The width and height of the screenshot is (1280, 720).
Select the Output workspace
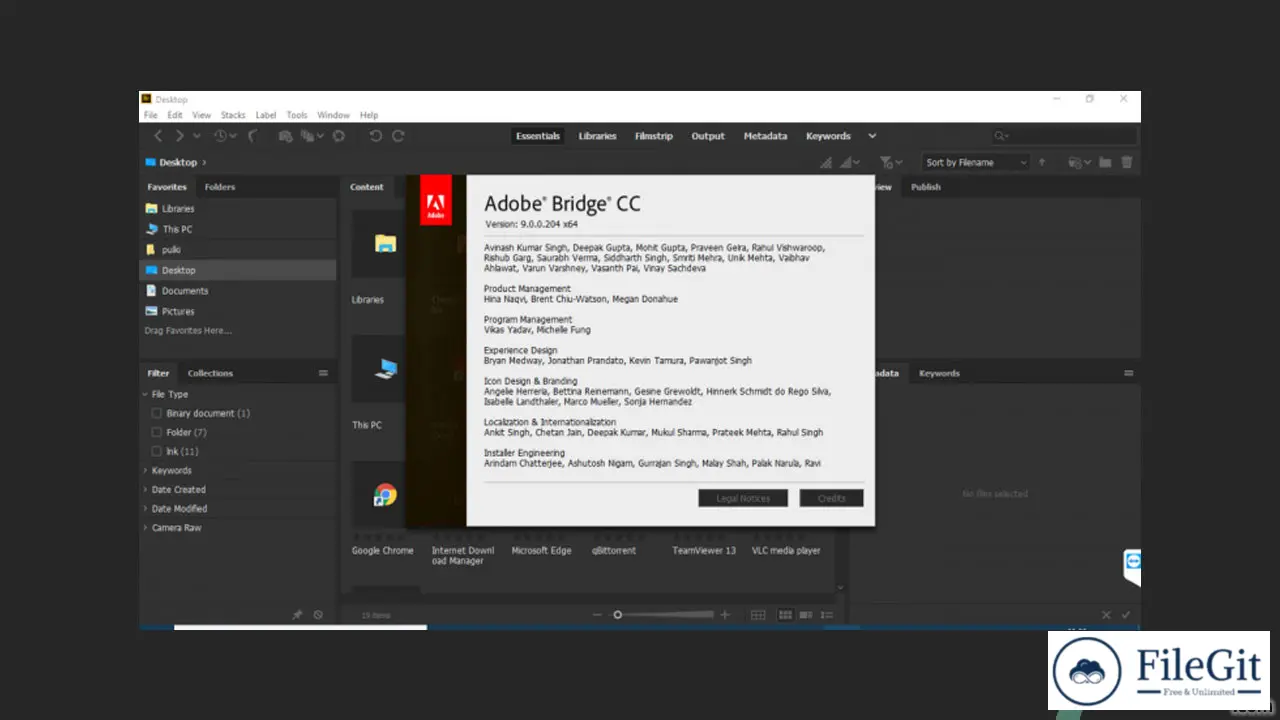(708, 136)
